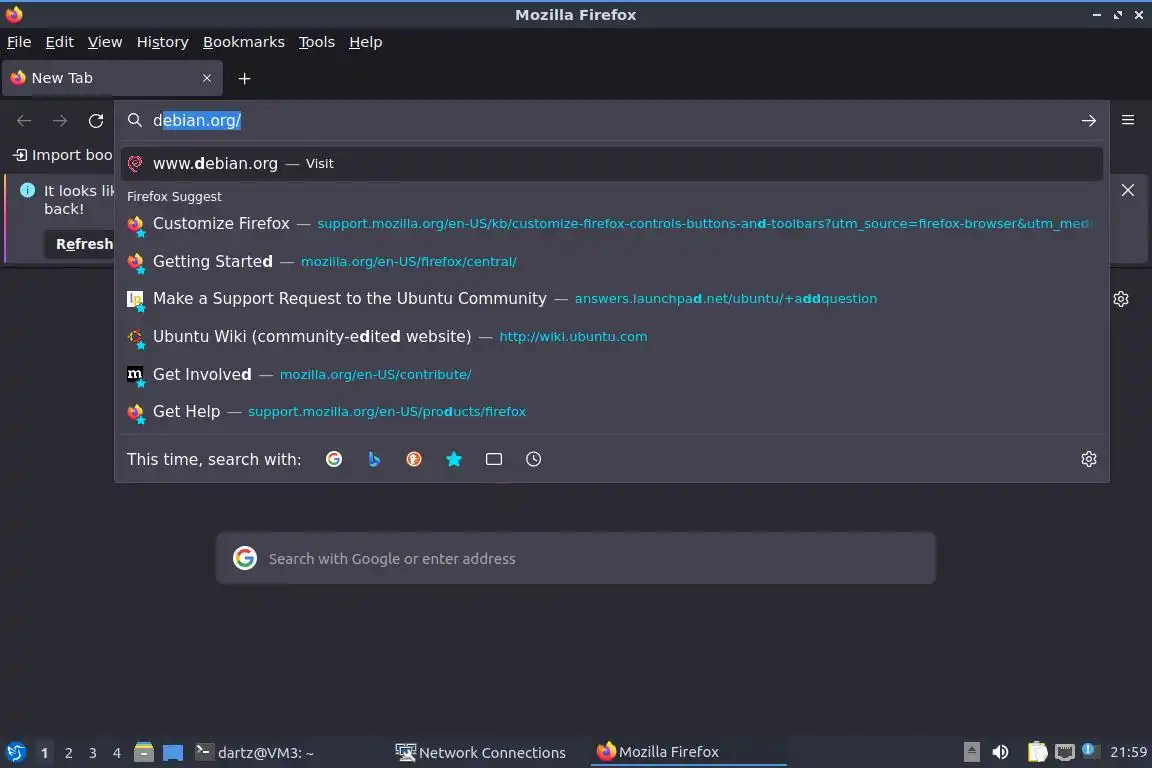This screenshot has height=768, width=1152.
Task: Dismiss the notification bar with X
Action: click(1128, 190)
